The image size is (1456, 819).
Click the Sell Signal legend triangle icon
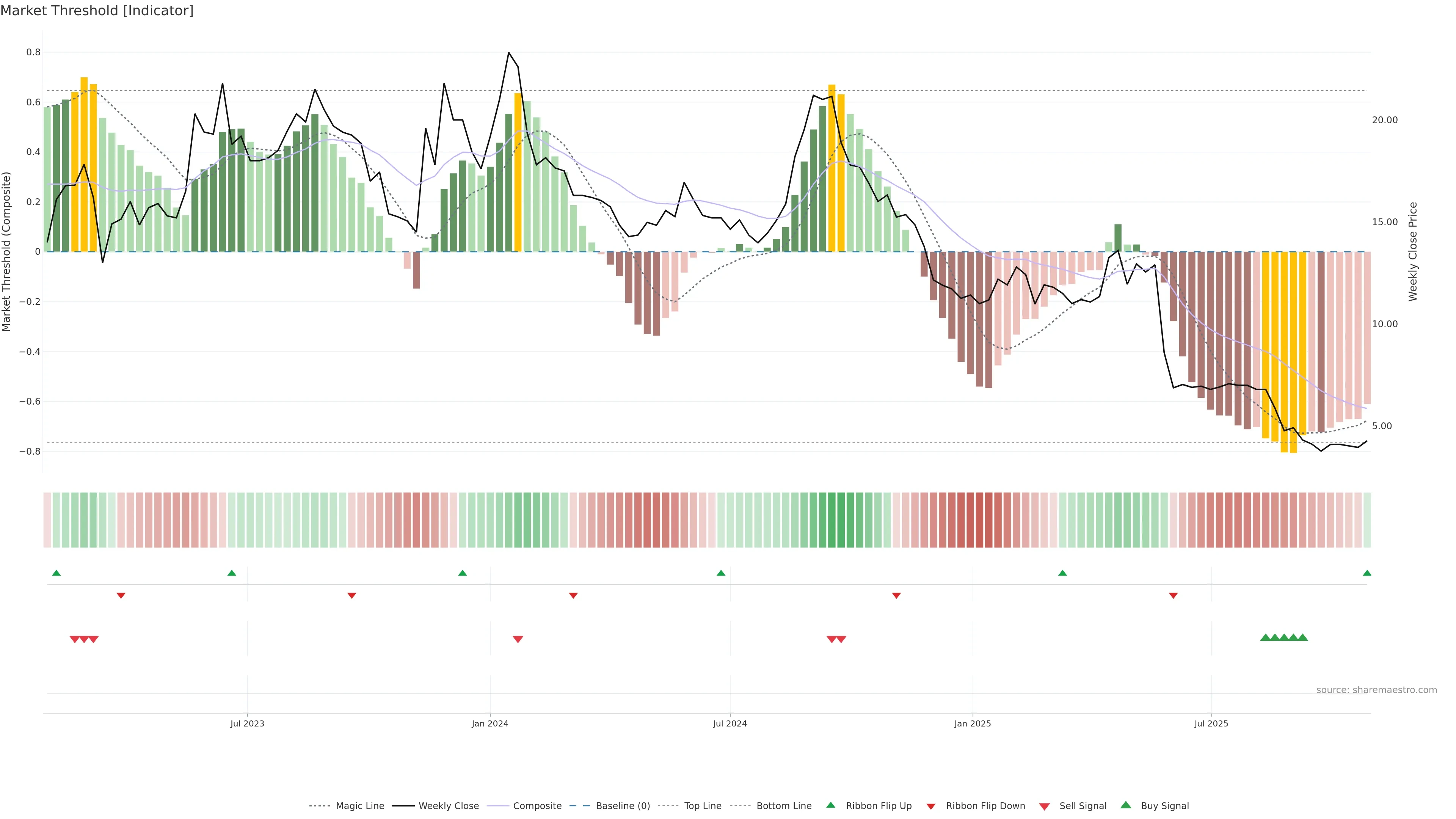tap(1044, 806)
